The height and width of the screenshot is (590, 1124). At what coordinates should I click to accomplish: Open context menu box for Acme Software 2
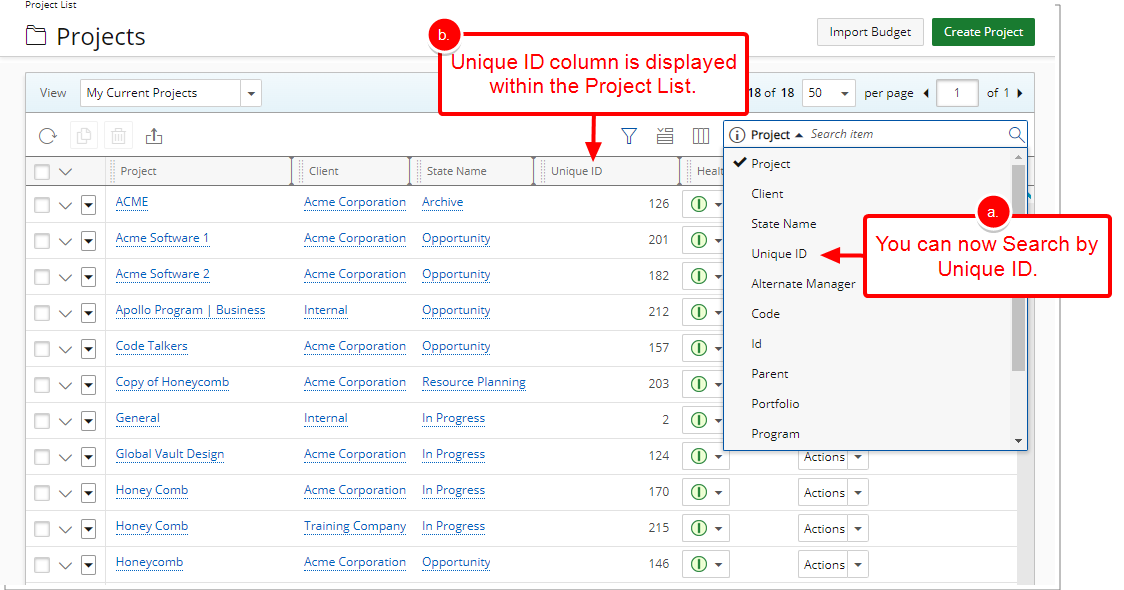click(88, 277)
